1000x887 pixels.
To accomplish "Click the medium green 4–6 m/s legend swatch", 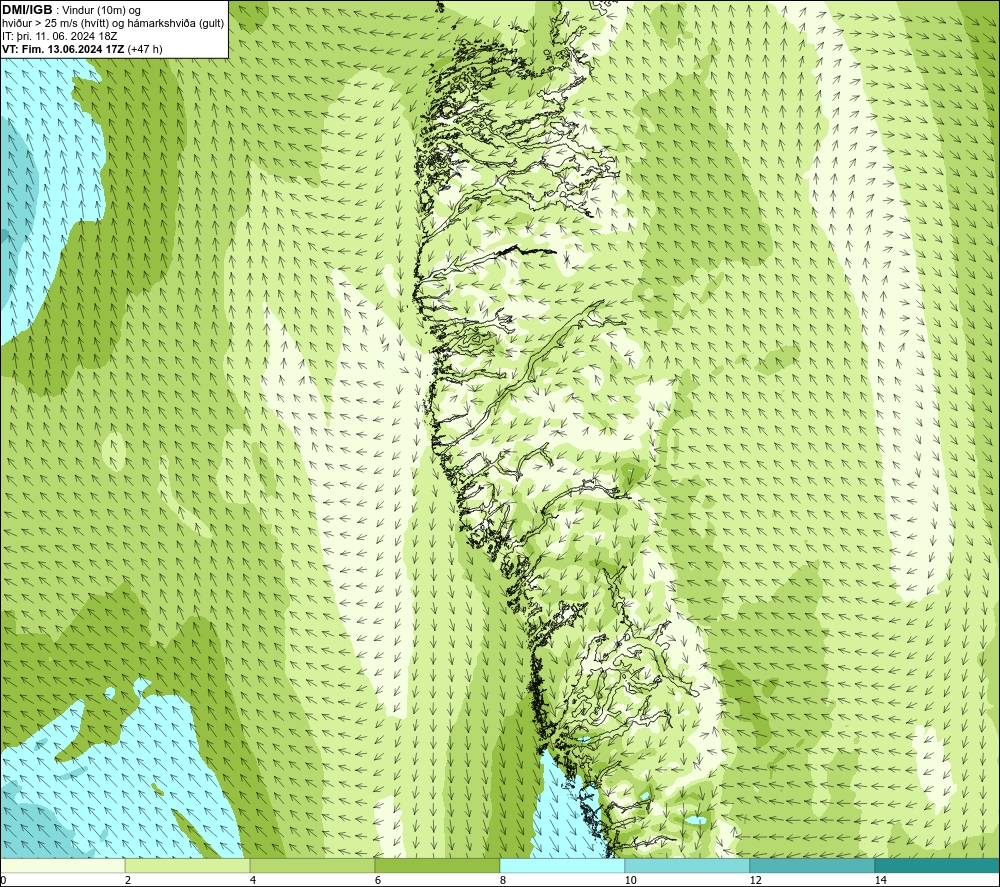I will point(312,865).
